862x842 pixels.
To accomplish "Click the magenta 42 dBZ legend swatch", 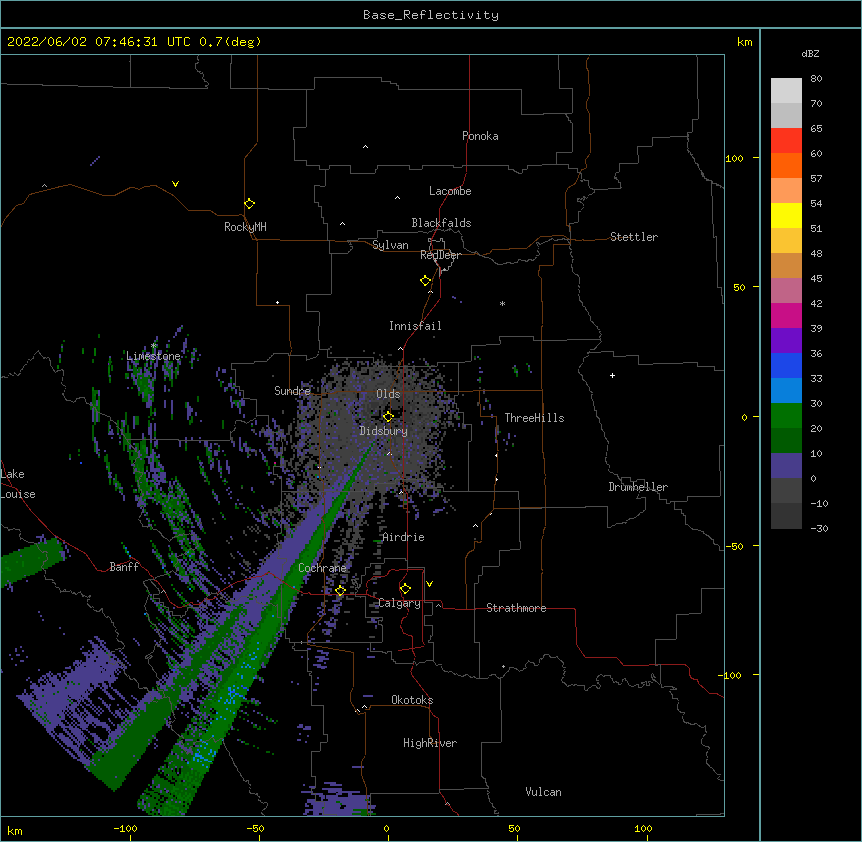I will coord(786,315).
